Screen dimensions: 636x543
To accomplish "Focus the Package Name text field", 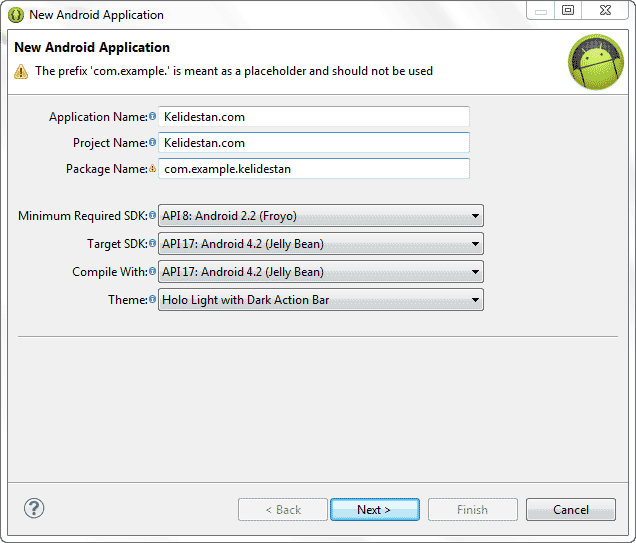I will (314, 169).
